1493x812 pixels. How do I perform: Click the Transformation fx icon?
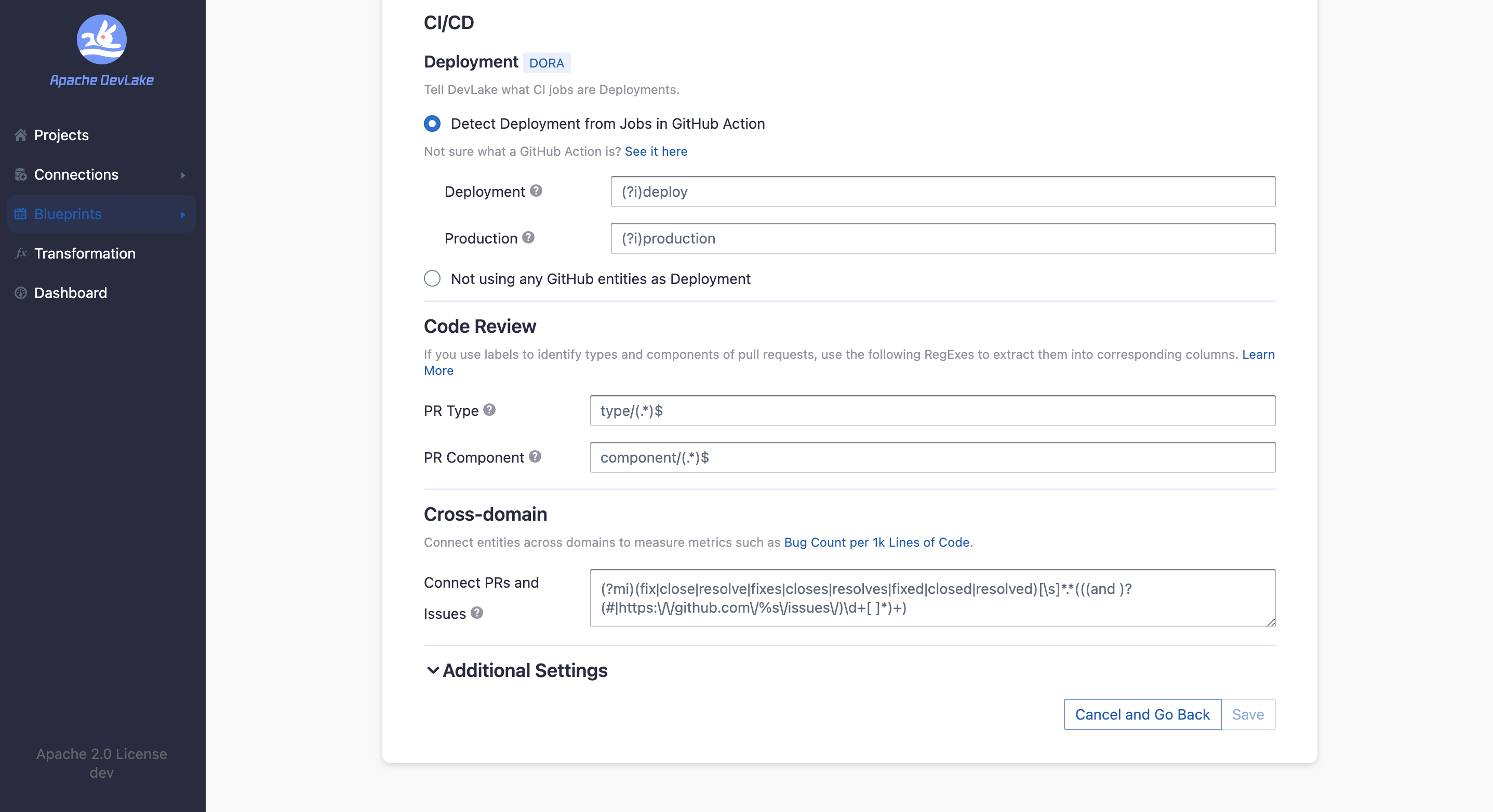(21, 253)
